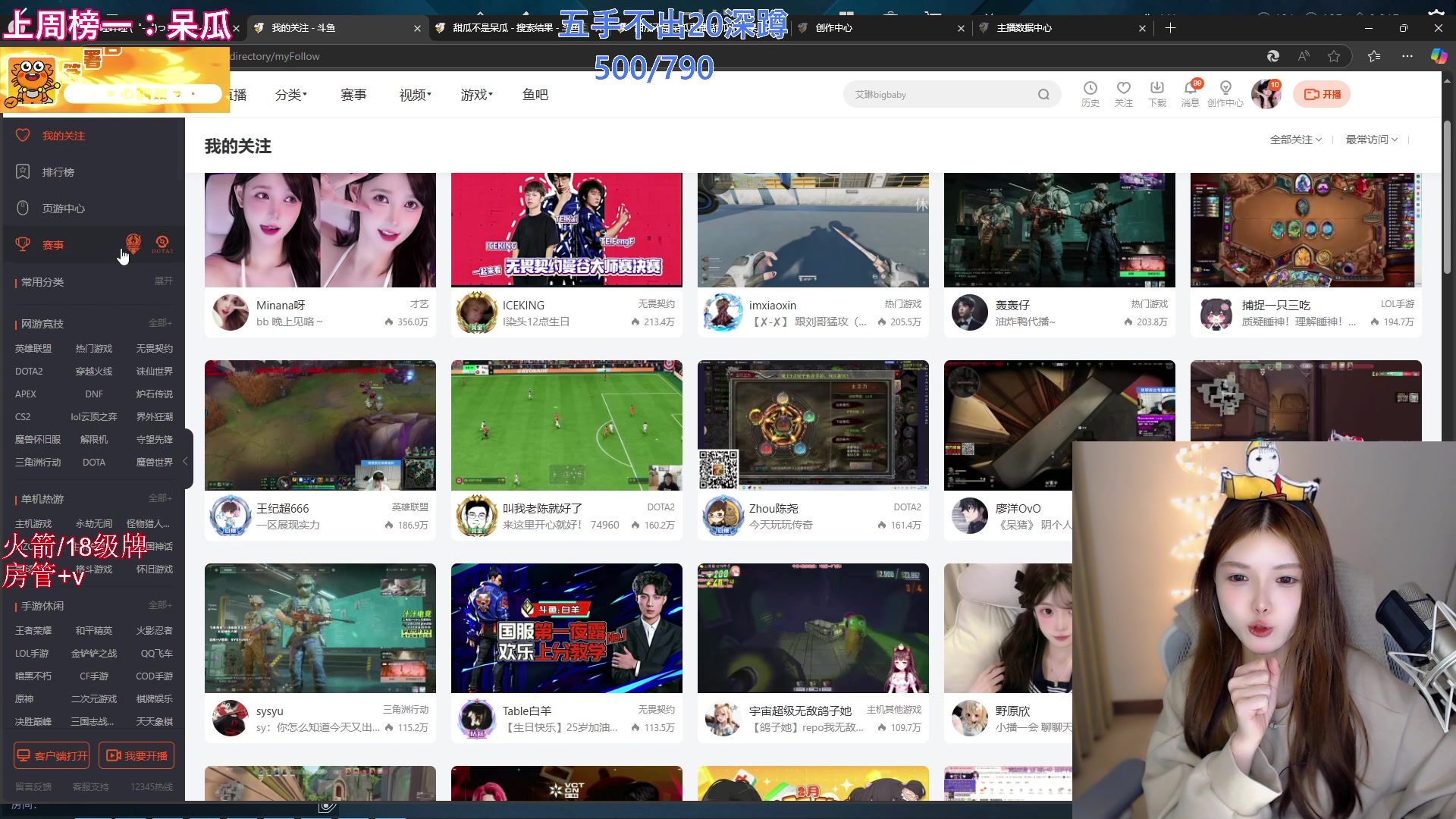Open 宇宙超级无敌鸽子她 stream thumbnail
Image resolution: width=1456 pixels, height=819 pixels.
[813, 628]
